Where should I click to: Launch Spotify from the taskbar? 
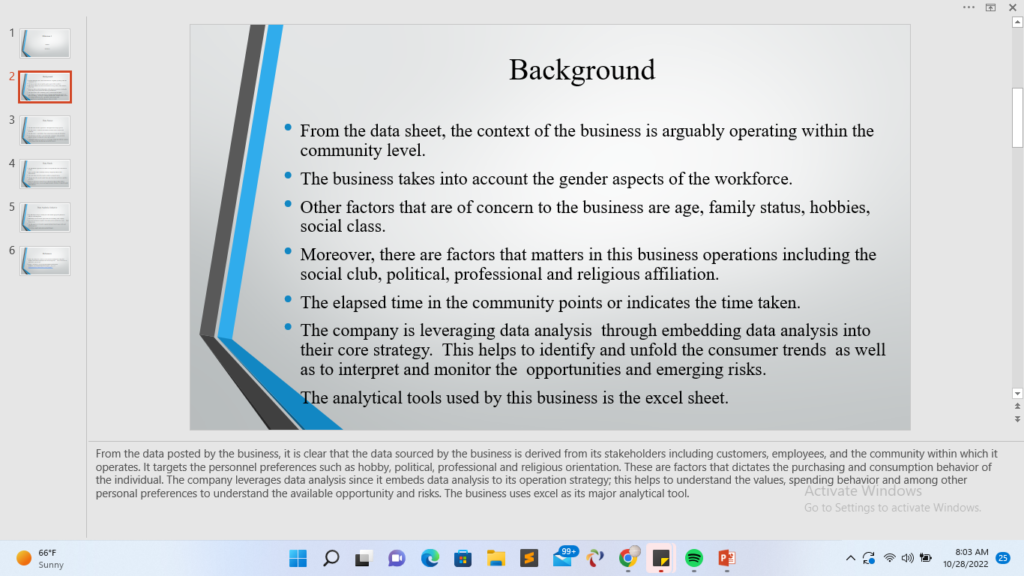coord(694,558)
